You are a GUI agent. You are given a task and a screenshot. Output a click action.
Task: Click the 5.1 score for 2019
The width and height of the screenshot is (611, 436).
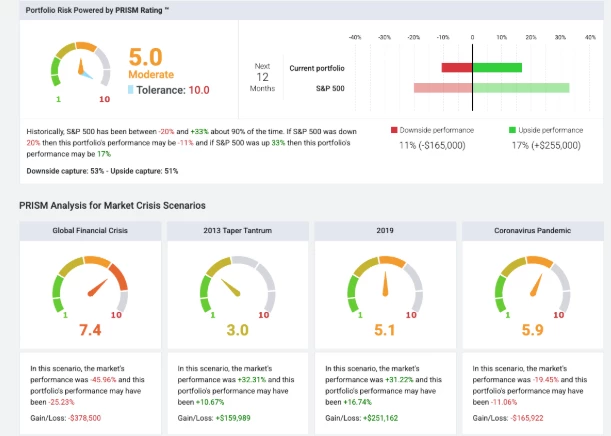coord(385,330)
